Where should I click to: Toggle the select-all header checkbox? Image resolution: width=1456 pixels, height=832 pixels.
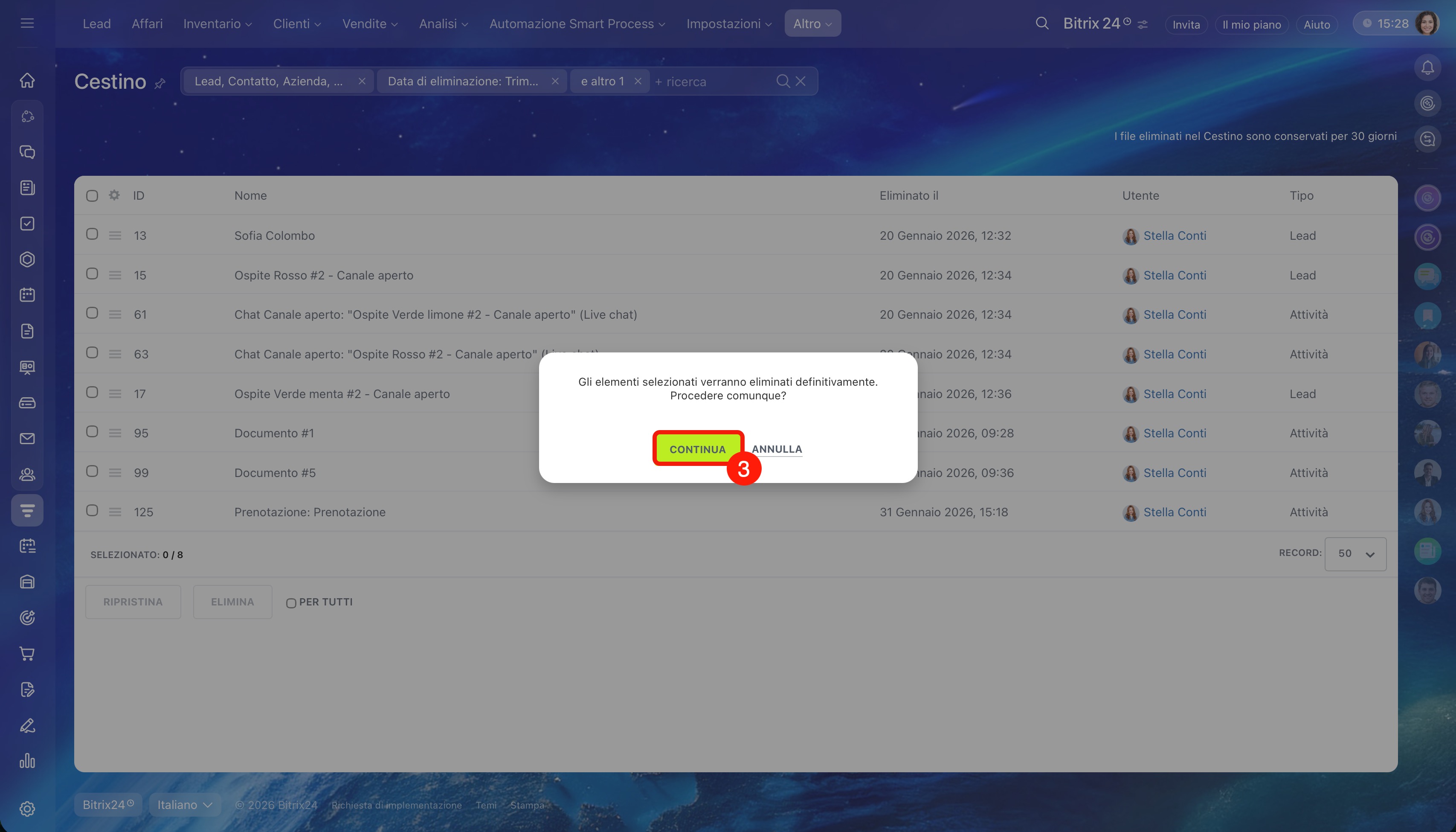point(92,196)
